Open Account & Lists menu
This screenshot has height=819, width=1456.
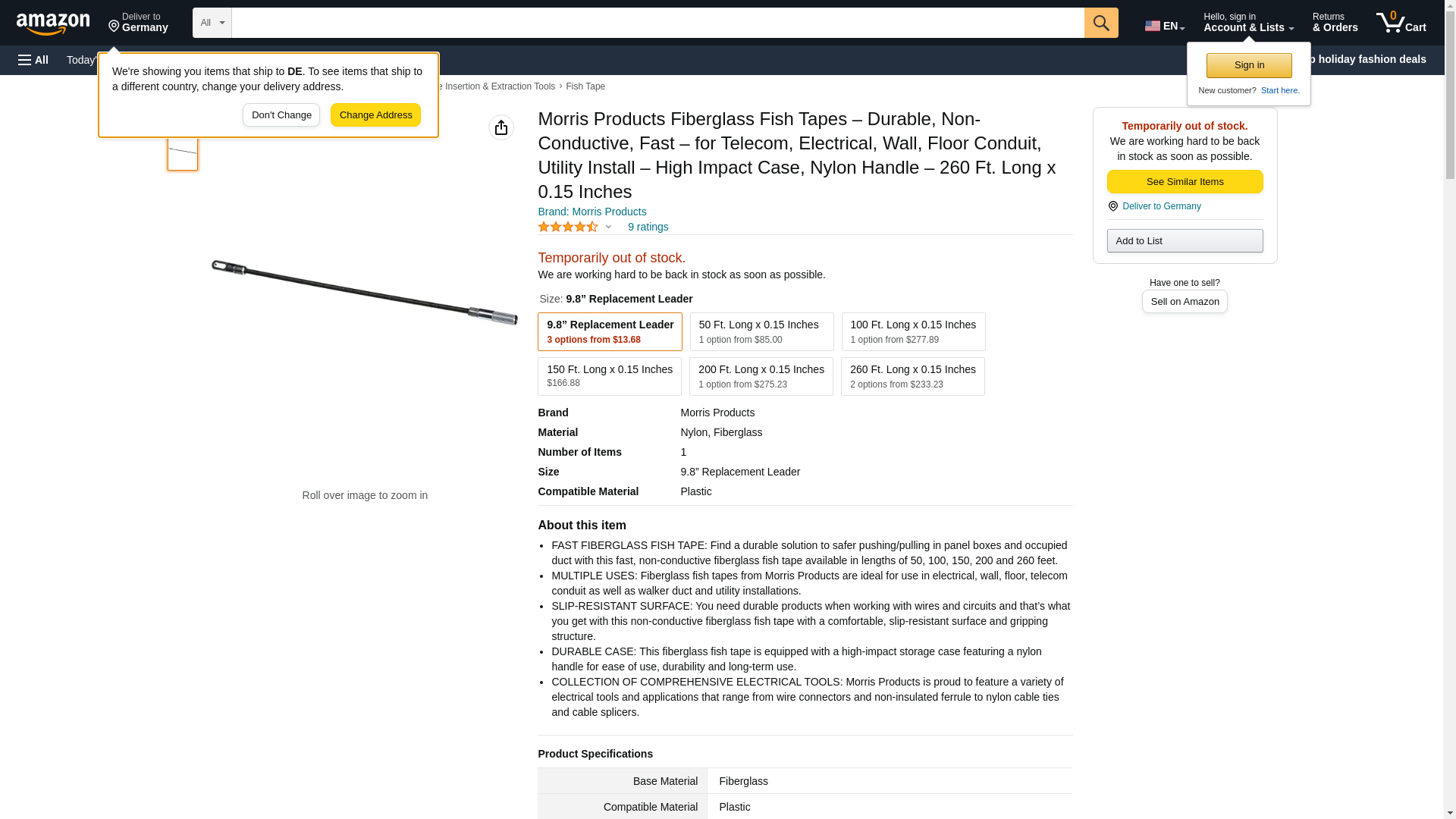[x=1247, y=23]
